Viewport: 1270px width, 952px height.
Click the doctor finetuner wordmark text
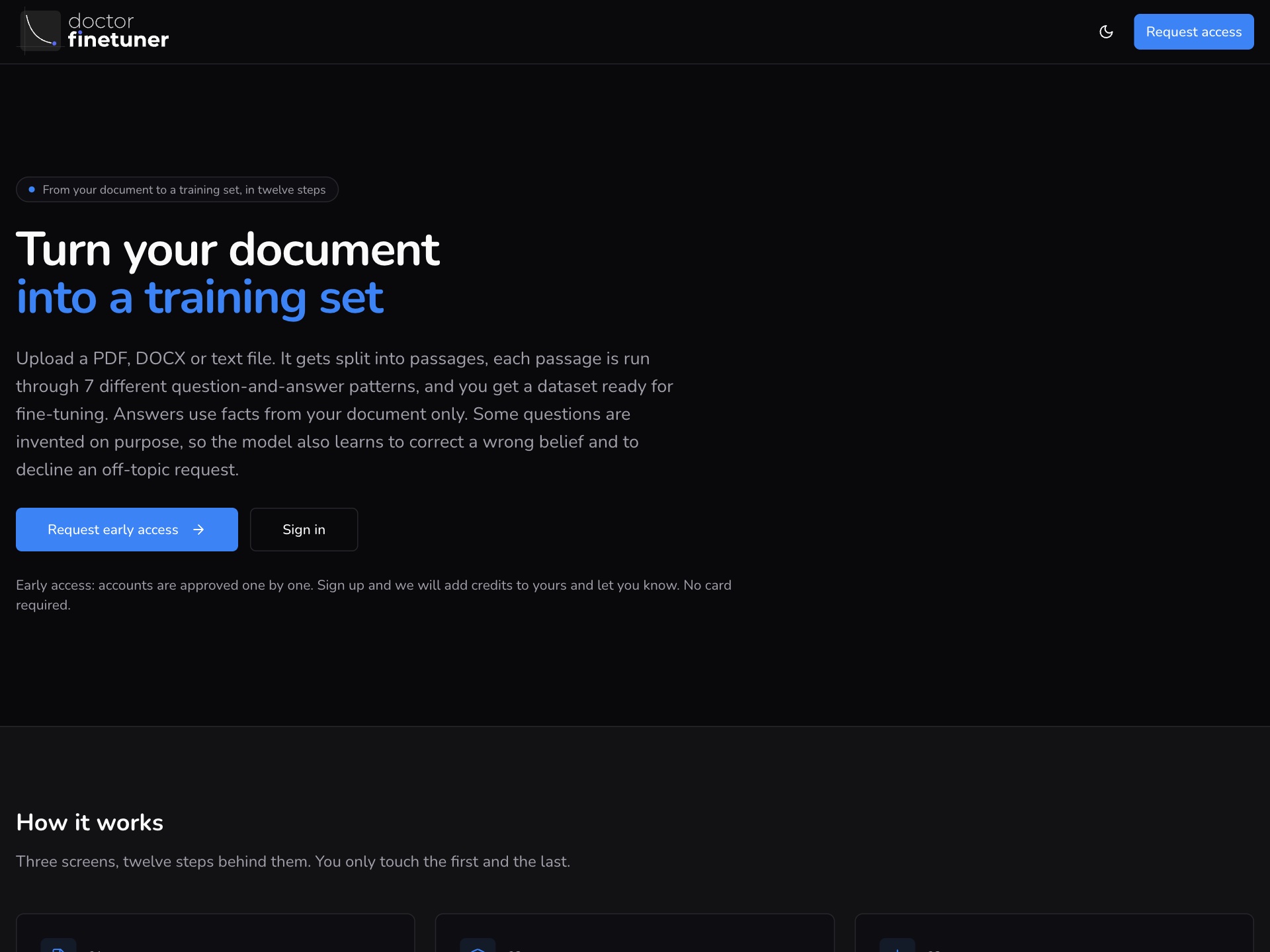[118, 31]
